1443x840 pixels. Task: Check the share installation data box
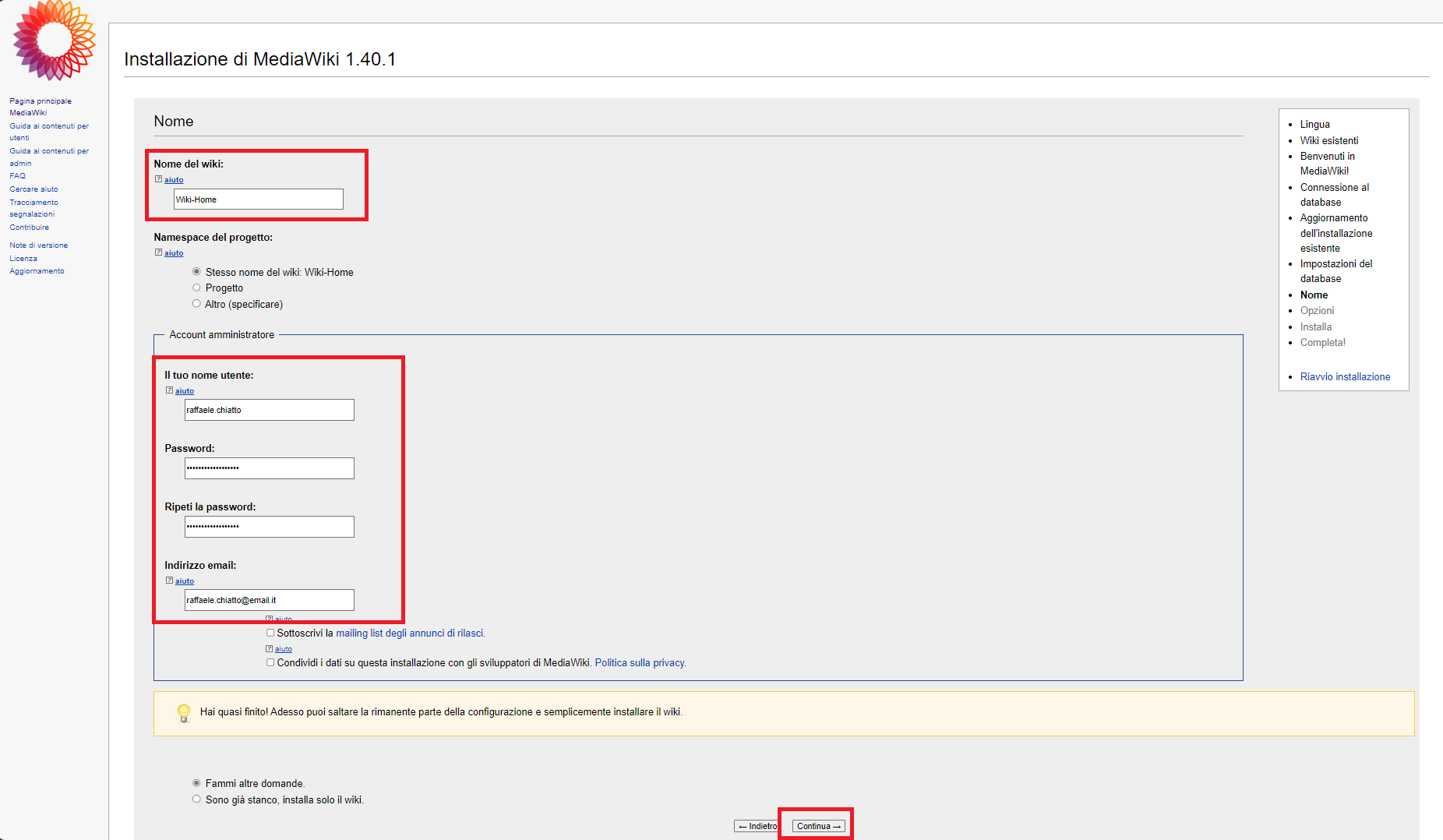[x=270, y=662]
